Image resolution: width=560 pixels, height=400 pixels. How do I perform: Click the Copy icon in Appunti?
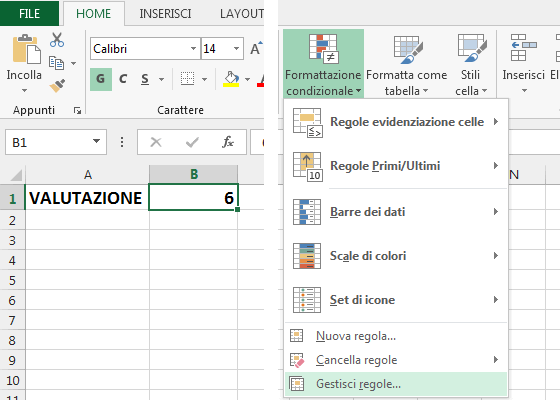(56, 63)
